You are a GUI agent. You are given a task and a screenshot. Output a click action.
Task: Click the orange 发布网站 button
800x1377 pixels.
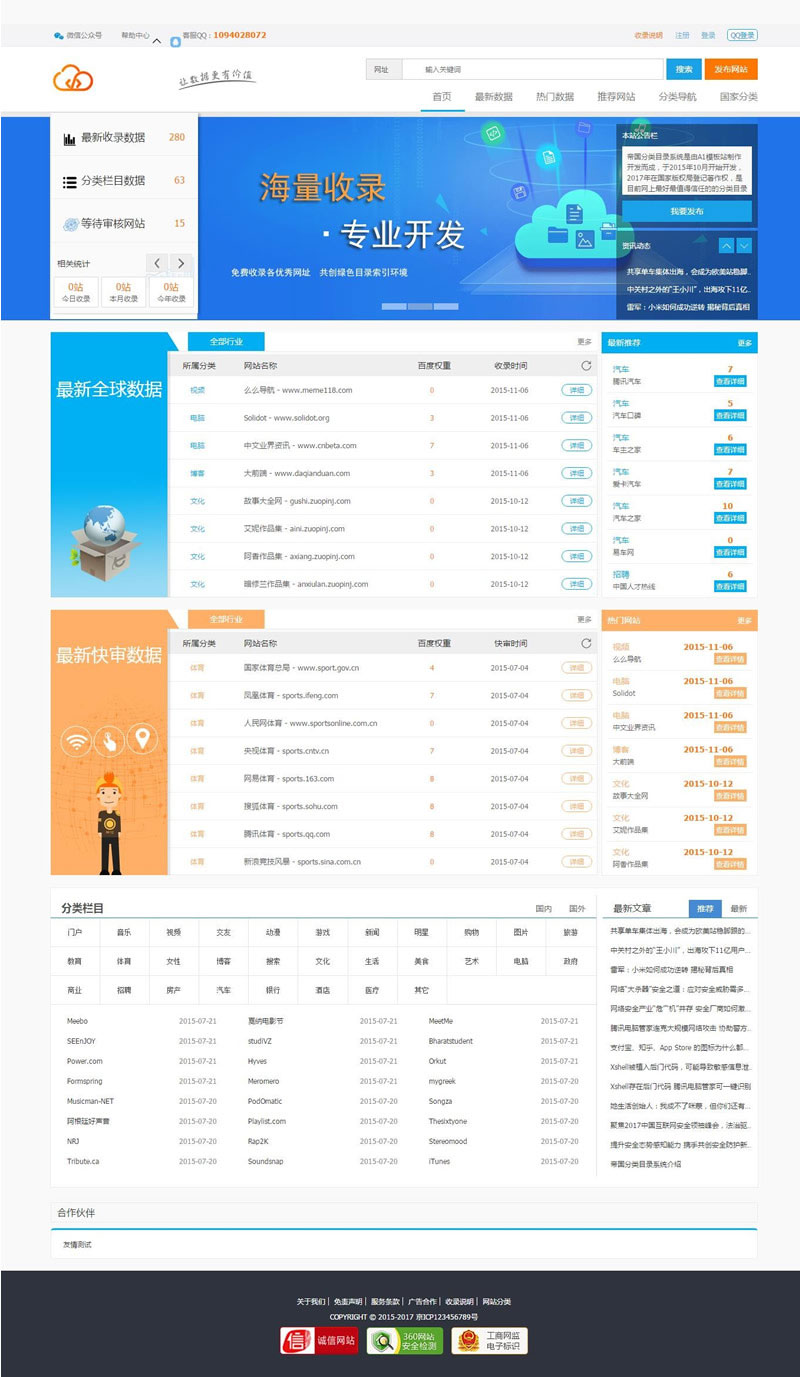pos(731,69)
